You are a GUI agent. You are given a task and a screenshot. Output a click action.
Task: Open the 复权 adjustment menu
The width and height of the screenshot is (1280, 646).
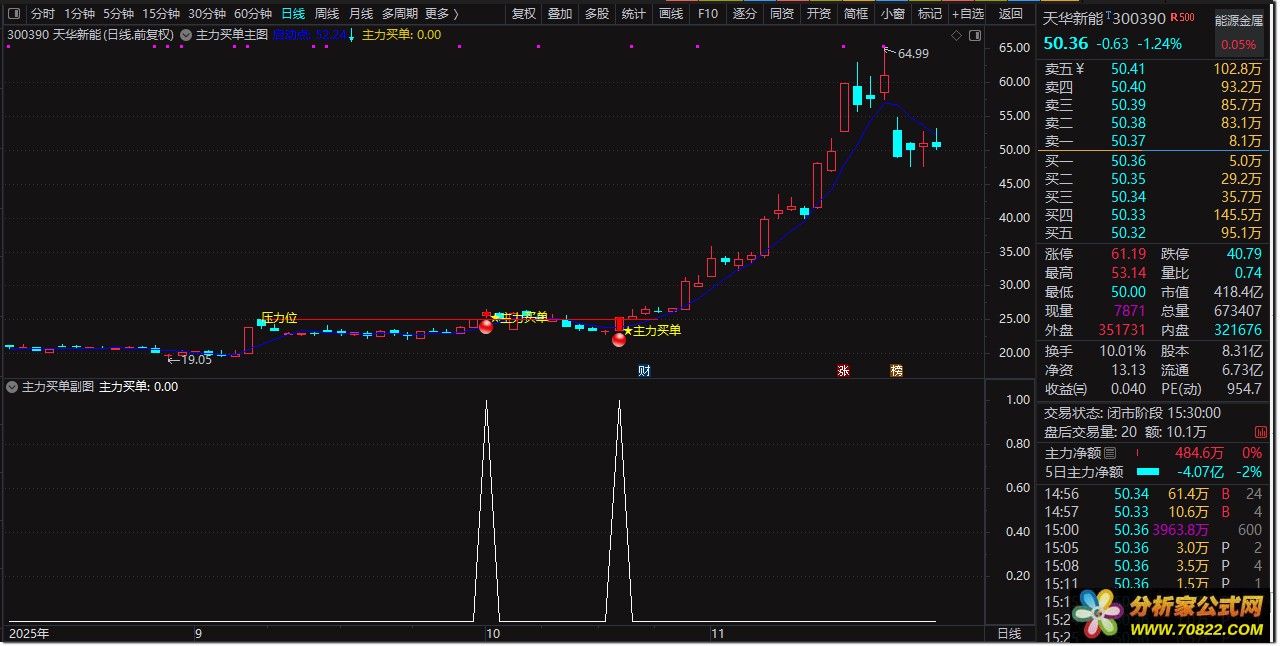524,14
